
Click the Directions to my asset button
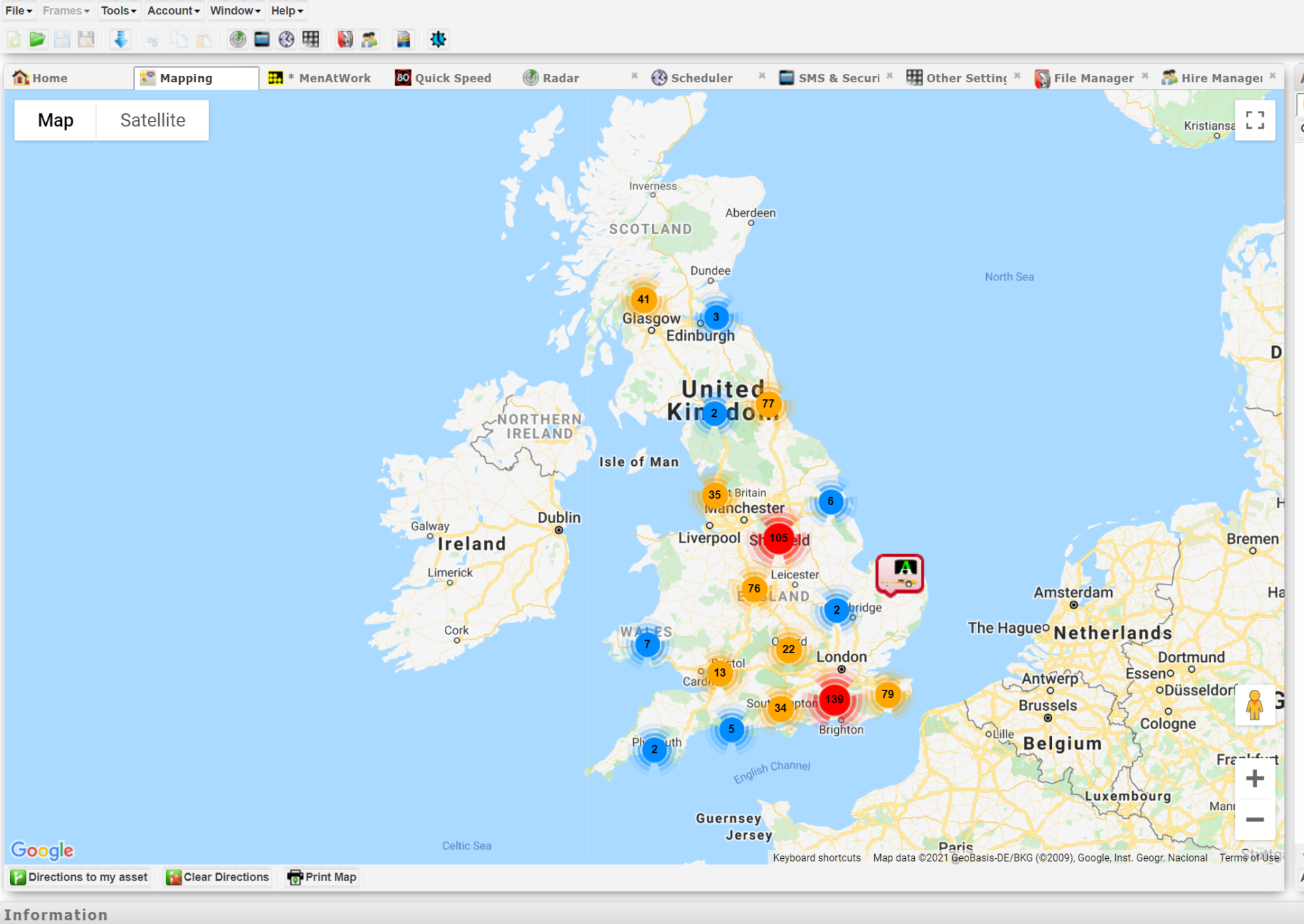[79, 877]
